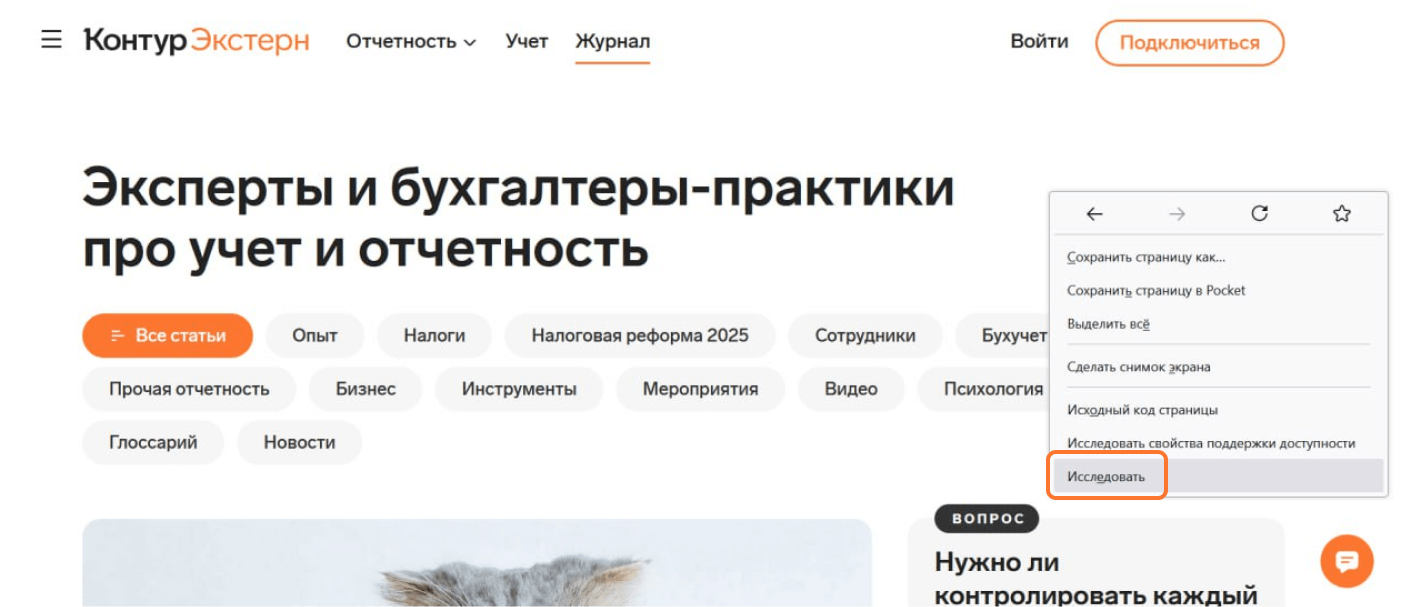1418x607 pixels.
Task: Open the Журнал nav tab
Action: point(613,42)
